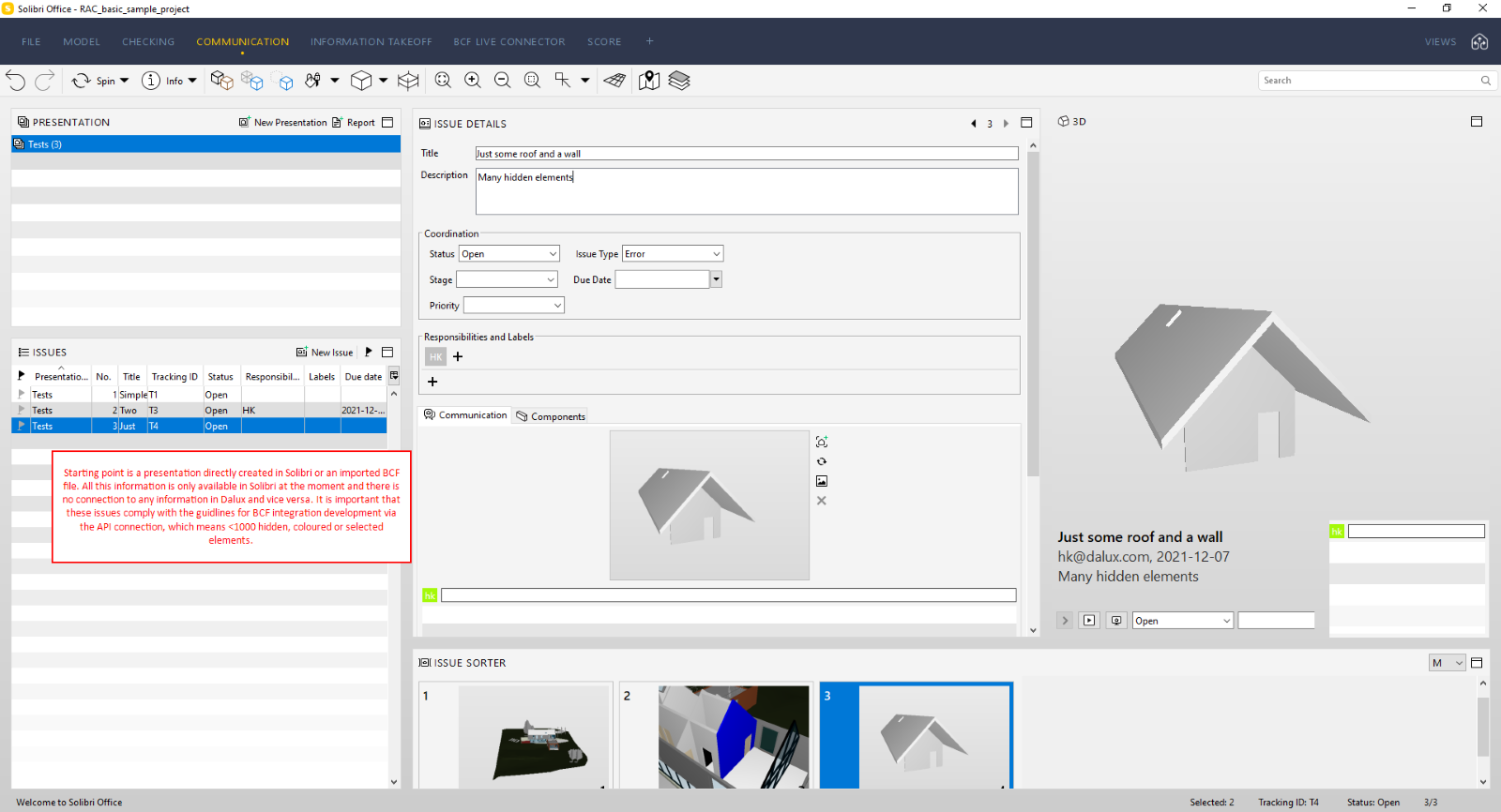Click the New Presentation button
Image resolution: width=1501 pixels, height=812 pixels.
(283, 123)
